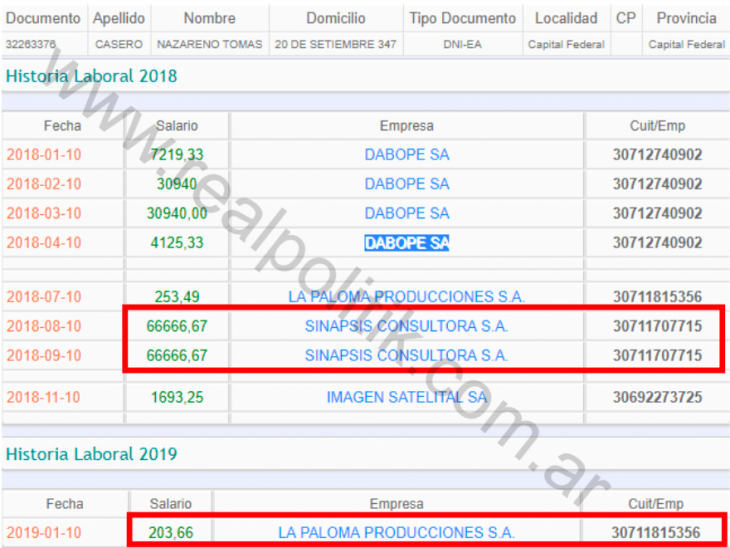Click salary 66666,67 in 2018-08-10 row

[x=177, y=326]
